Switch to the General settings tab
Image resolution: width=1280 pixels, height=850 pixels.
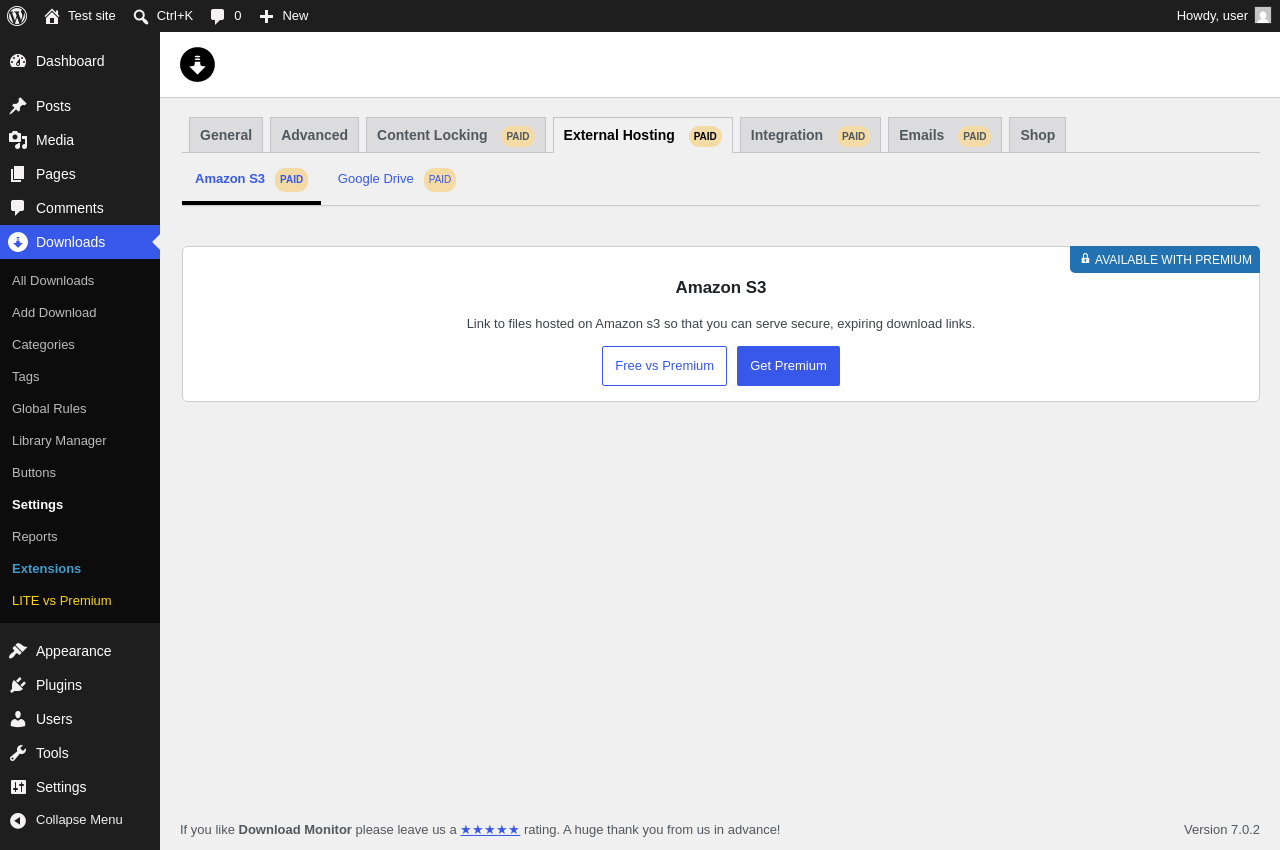(x=226, y=135)
